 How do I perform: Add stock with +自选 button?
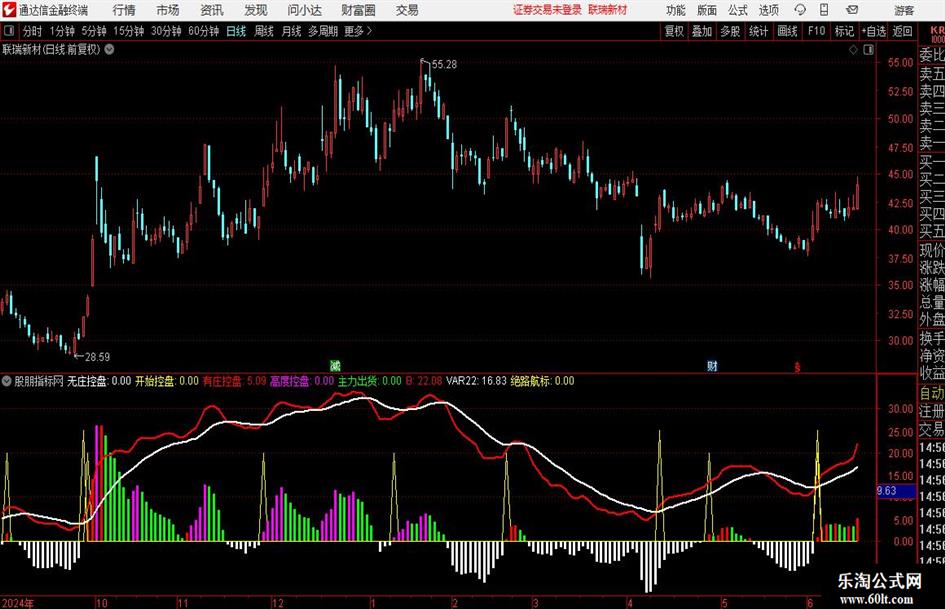[x=874, y=31]
